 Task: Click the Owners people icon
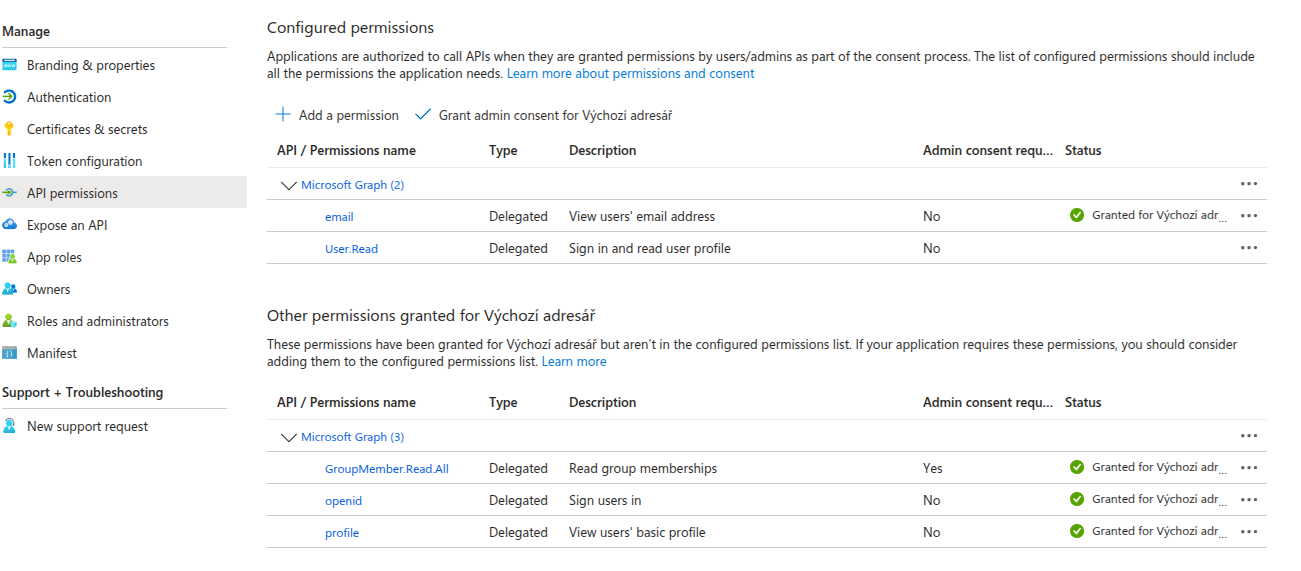[10, 289]
